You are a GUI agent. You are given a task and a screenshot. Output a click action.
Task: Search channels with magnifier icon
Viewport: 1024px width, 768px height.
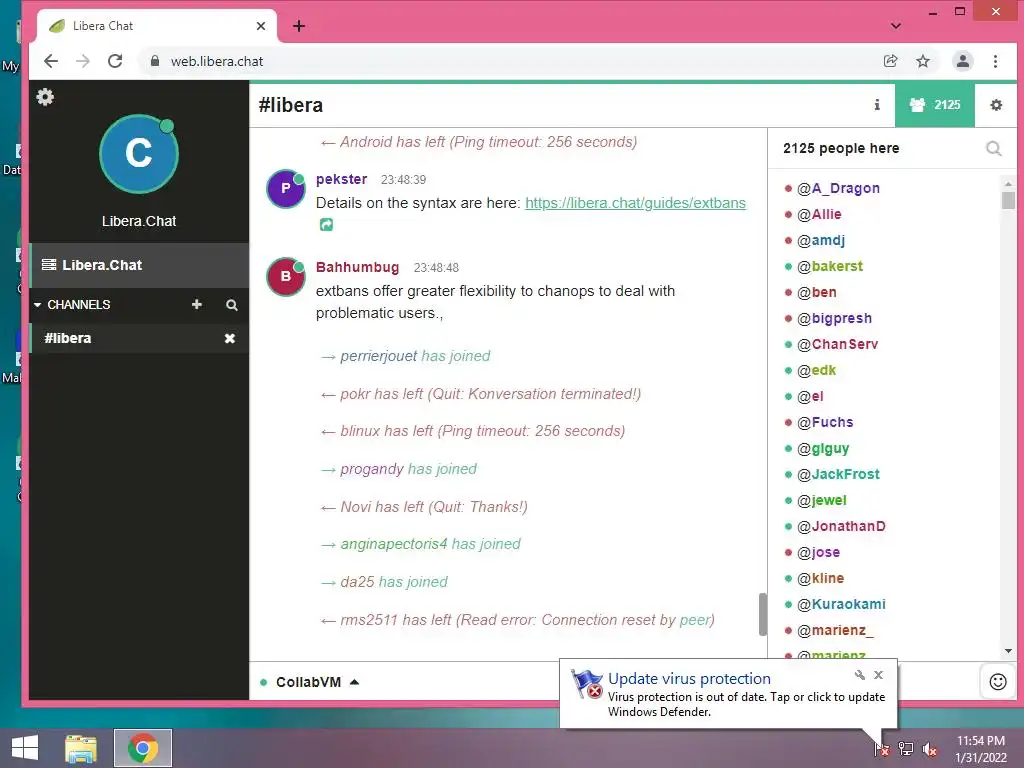click(232, 305)
